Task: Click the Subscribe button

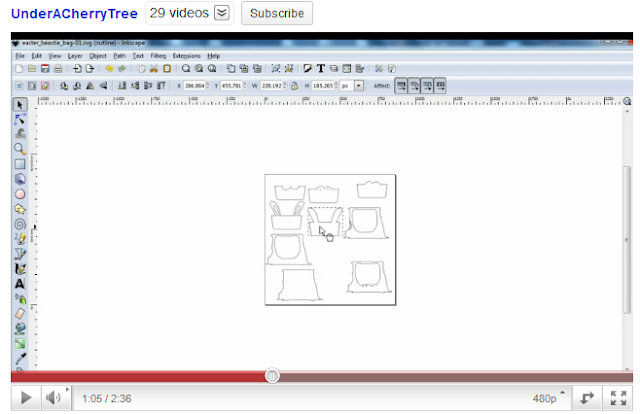Action: tap(277, 13)
